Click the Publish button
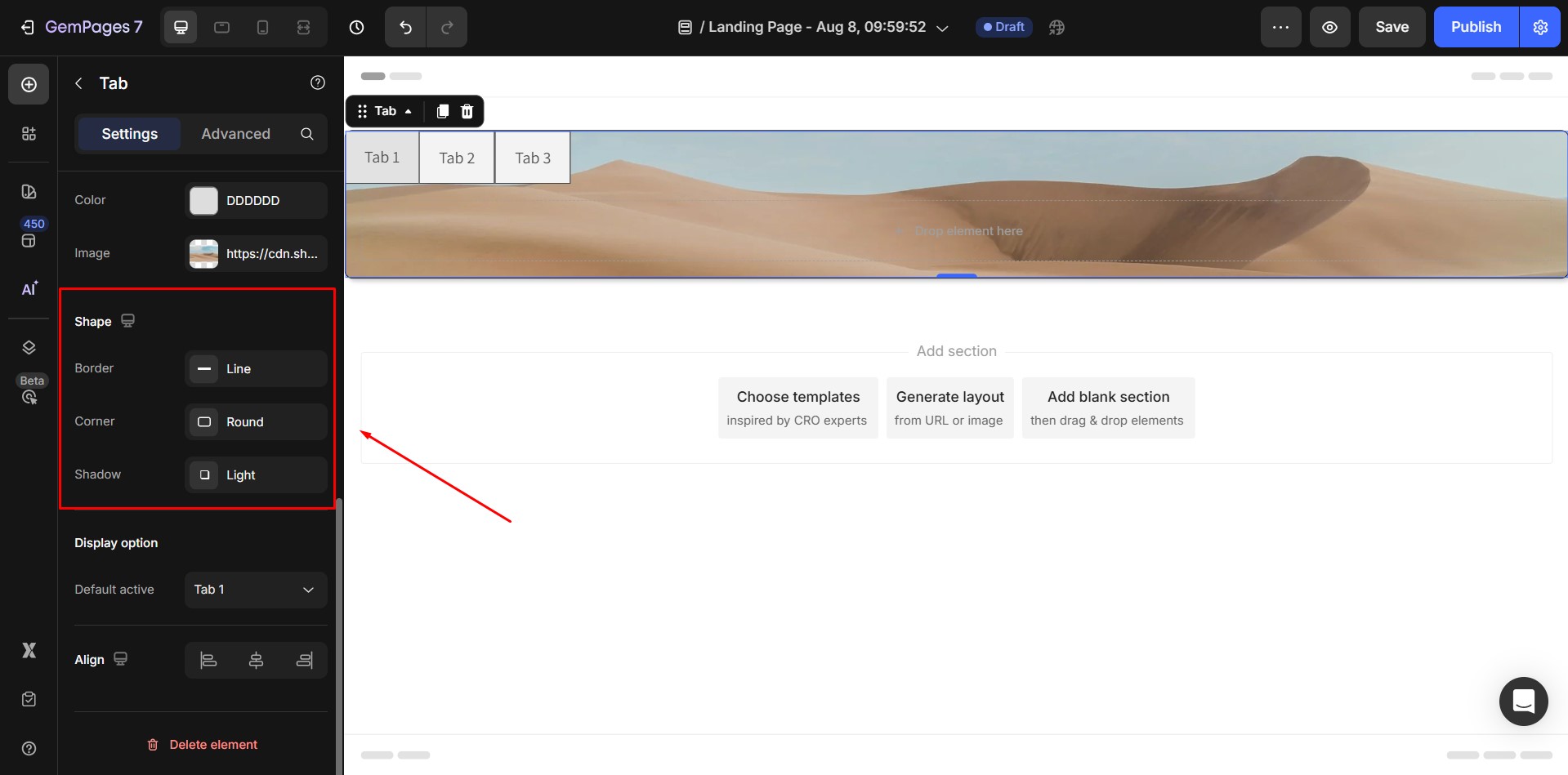 click(1476, 27)
